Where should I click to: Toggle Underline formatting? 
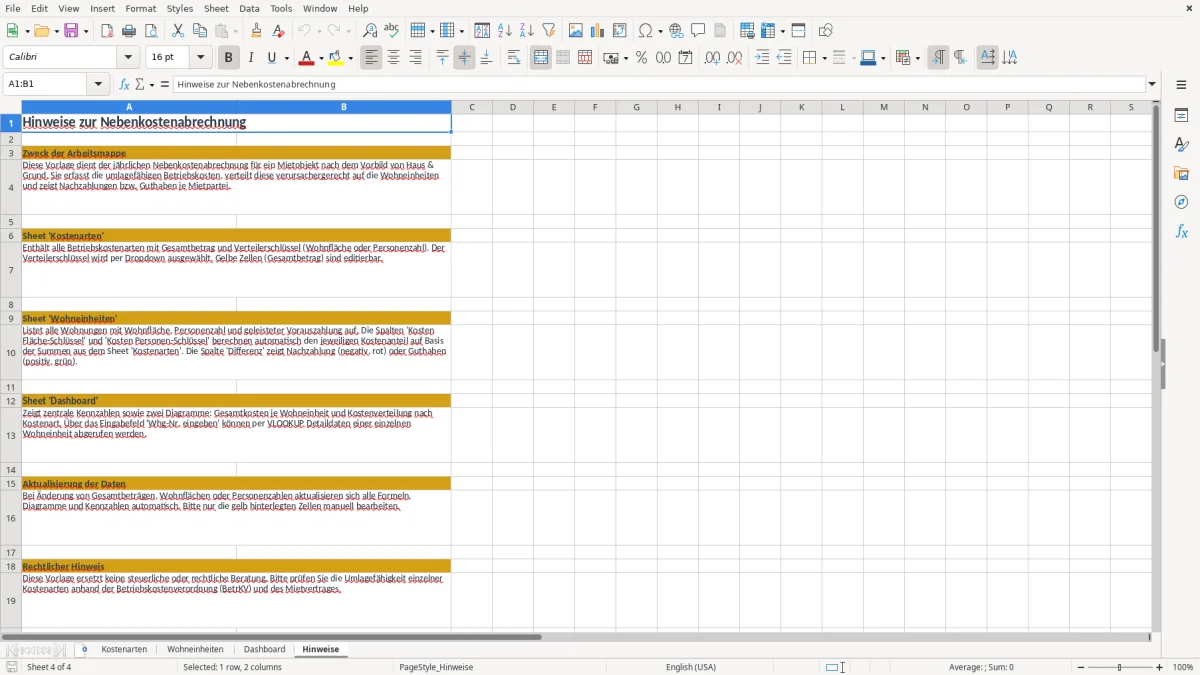pyautogui.click(x=272, y=58)
